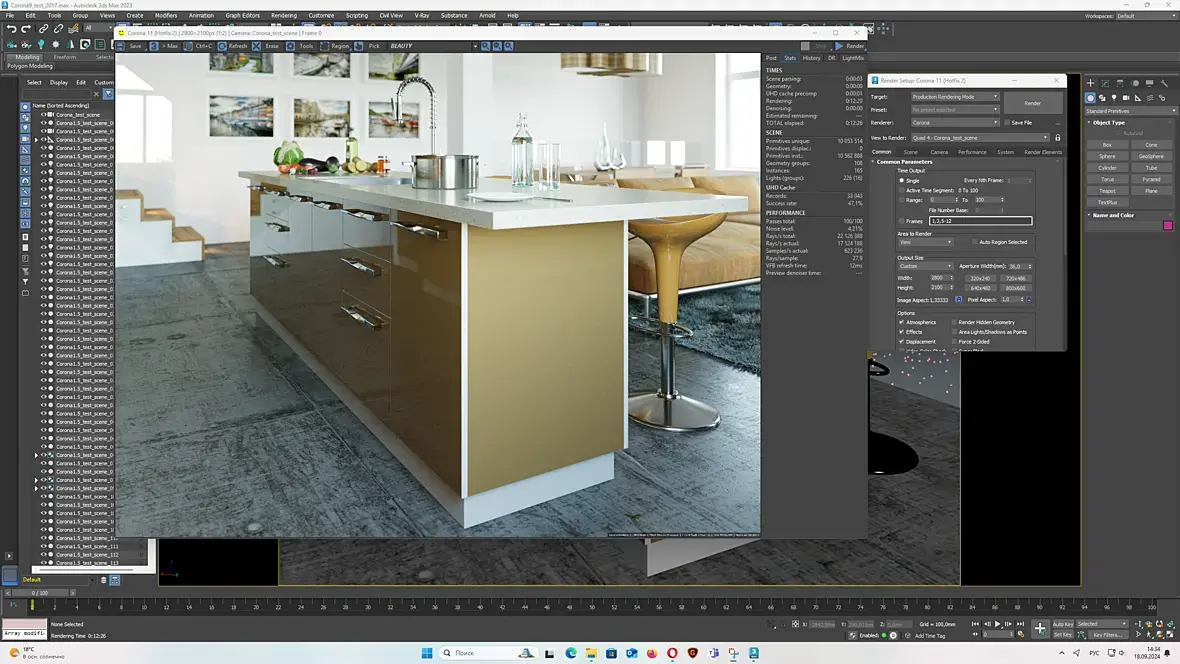Viewport: 1180px width, 664px height.
Task: Select the Lights category icon
Action: pyautogui.click(x=1115, y=98)
